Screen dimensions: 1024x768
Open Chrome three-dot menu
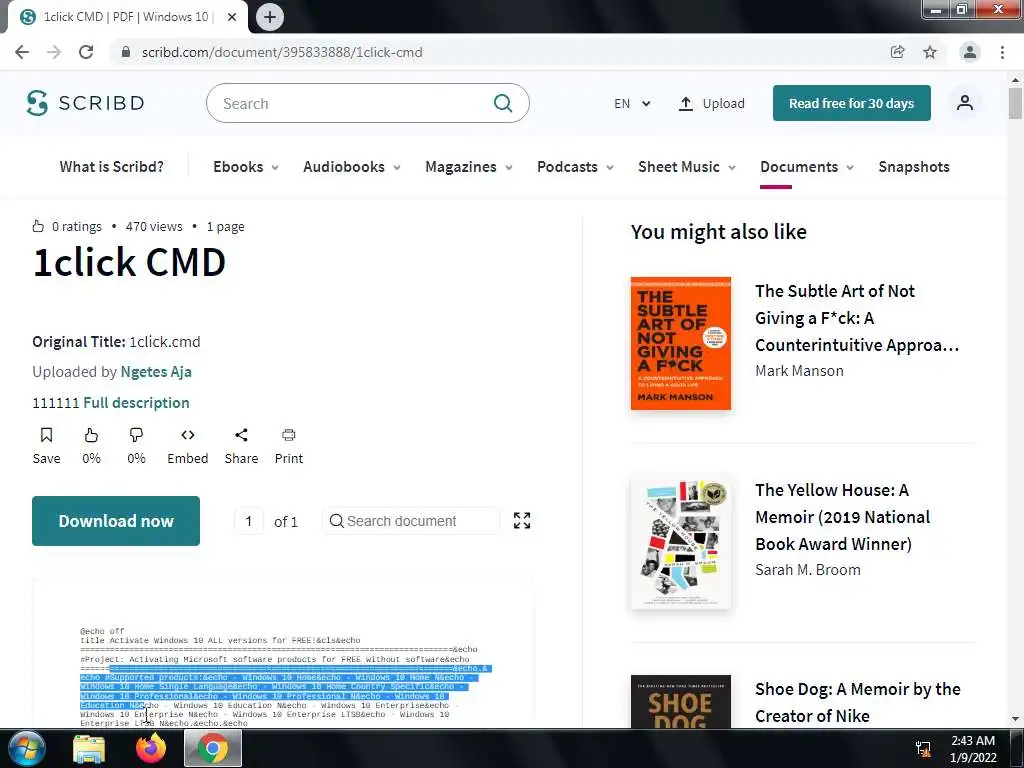coord(1002,52)
